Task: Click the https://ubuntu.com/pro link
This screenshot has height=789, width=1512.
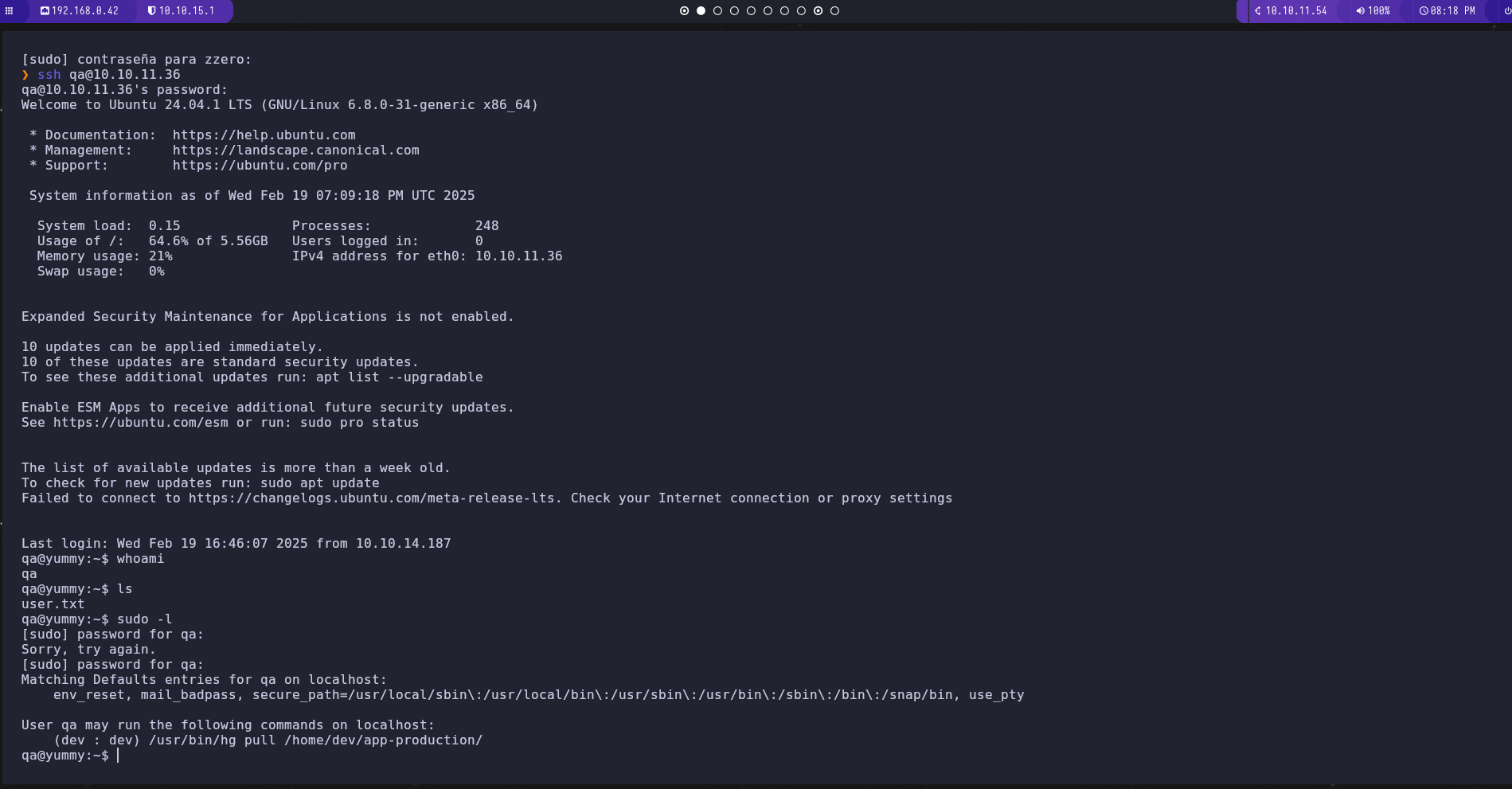Action: [260, 166]
